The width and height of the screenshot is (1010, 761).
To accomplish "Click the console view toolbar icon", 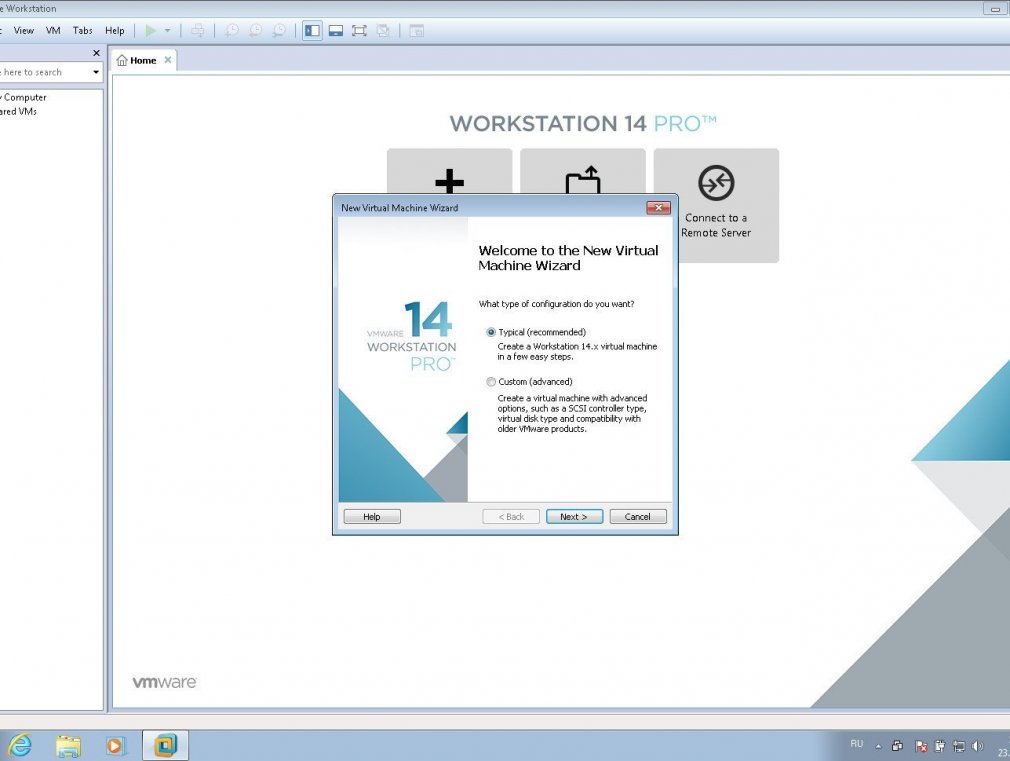I will point(417,30).
